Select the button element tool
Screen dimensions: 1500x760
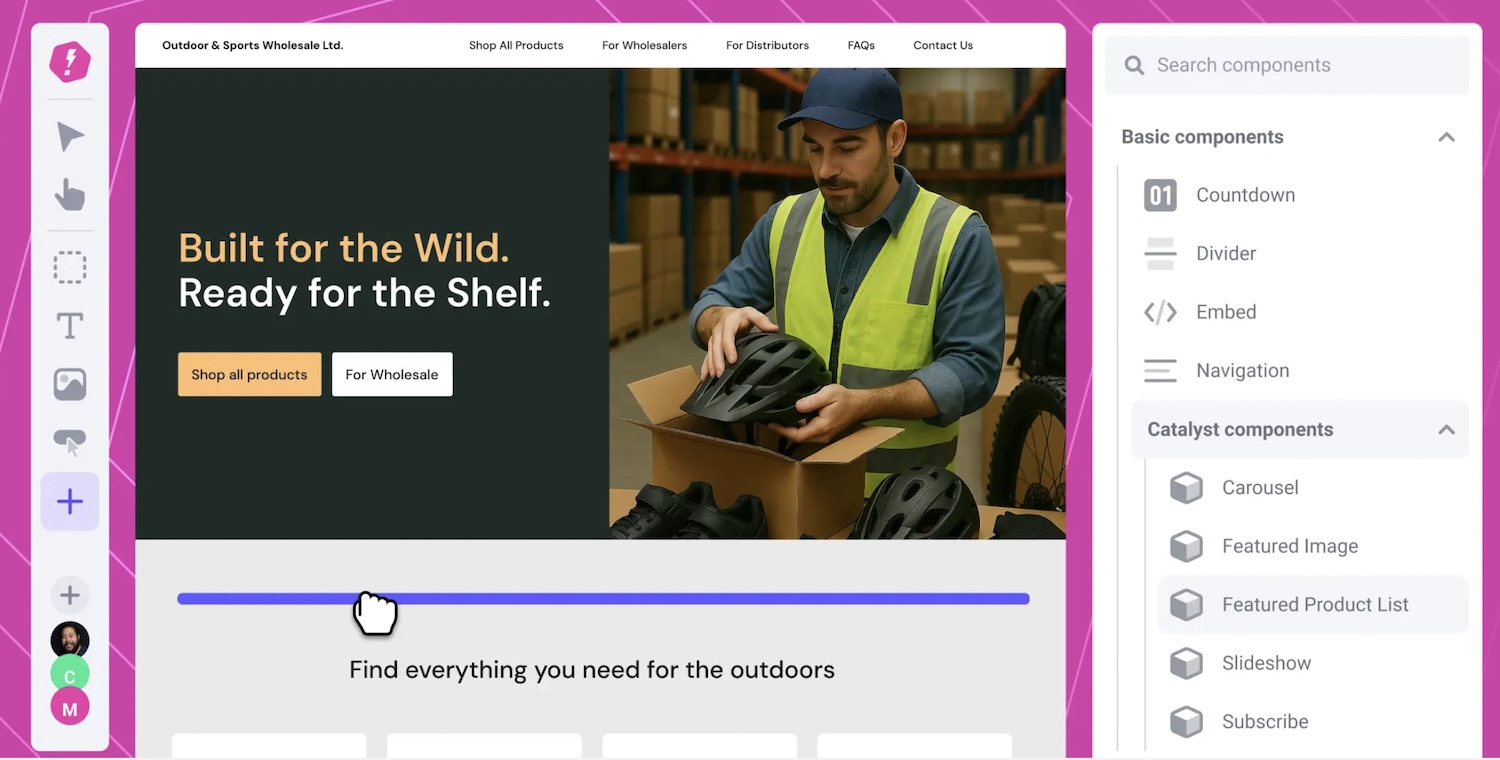click(x=70, y=442)
